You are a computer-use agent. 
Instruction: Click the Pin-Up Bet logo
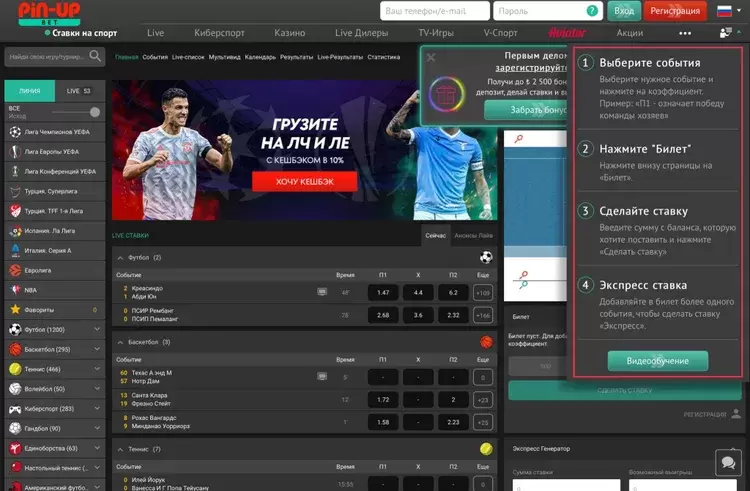(49, 13)
